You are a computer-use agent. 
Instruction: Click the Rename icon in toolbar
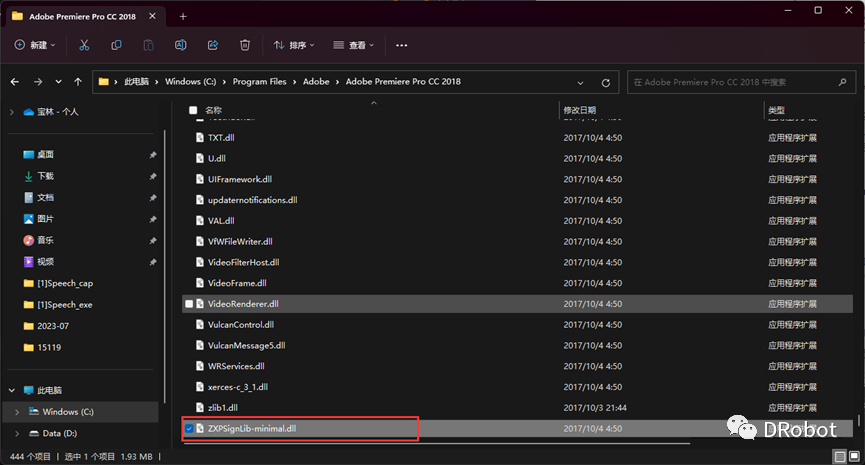pos(180,45)
